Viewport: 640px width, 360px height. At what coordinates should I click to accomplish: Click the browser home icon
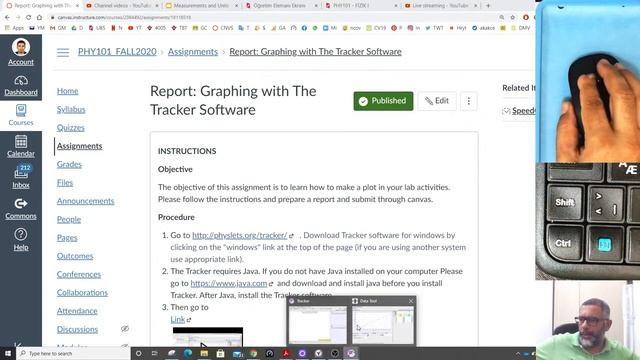(x=39, y=18)
